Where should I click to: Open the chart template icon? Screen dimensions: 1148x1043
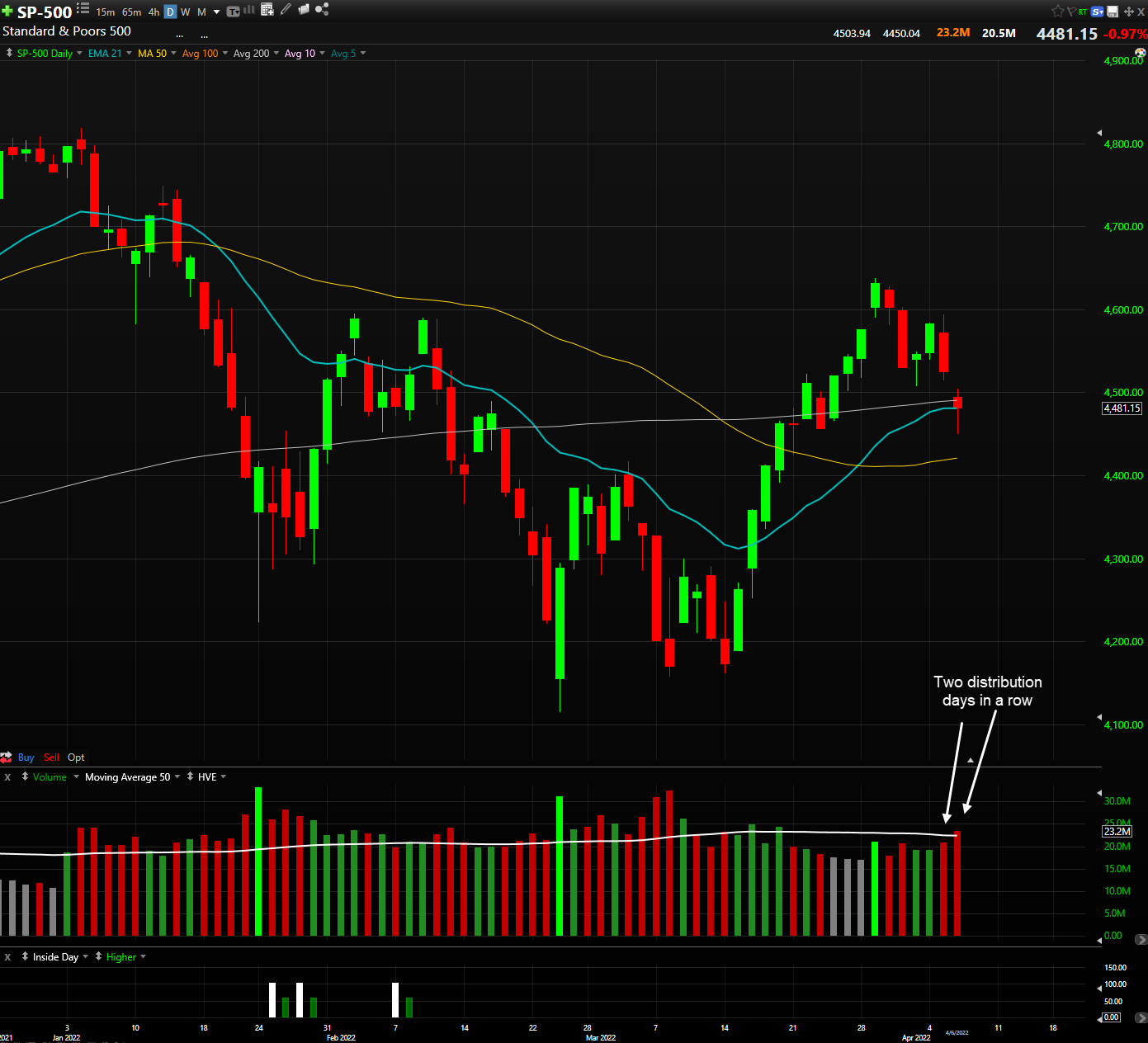(233, 12)
